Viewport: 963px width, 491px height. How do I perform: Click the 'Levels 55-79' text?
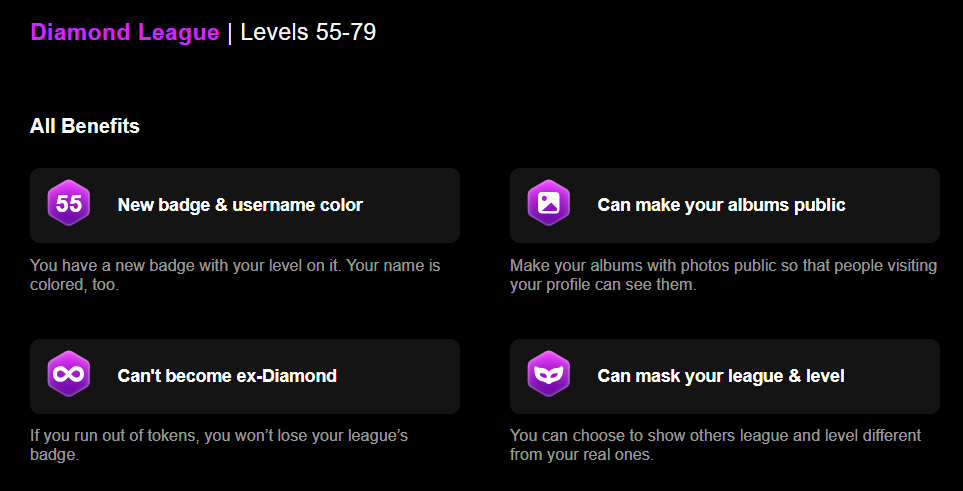click(x=308, y=33)
